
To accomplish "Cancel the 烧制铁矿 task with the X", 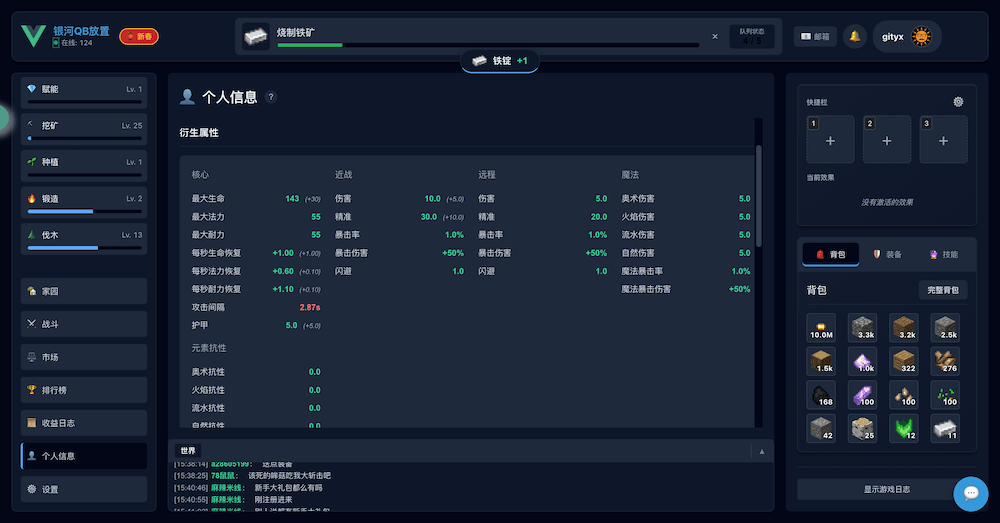I will pyautogui.click(x=714, y=36).
